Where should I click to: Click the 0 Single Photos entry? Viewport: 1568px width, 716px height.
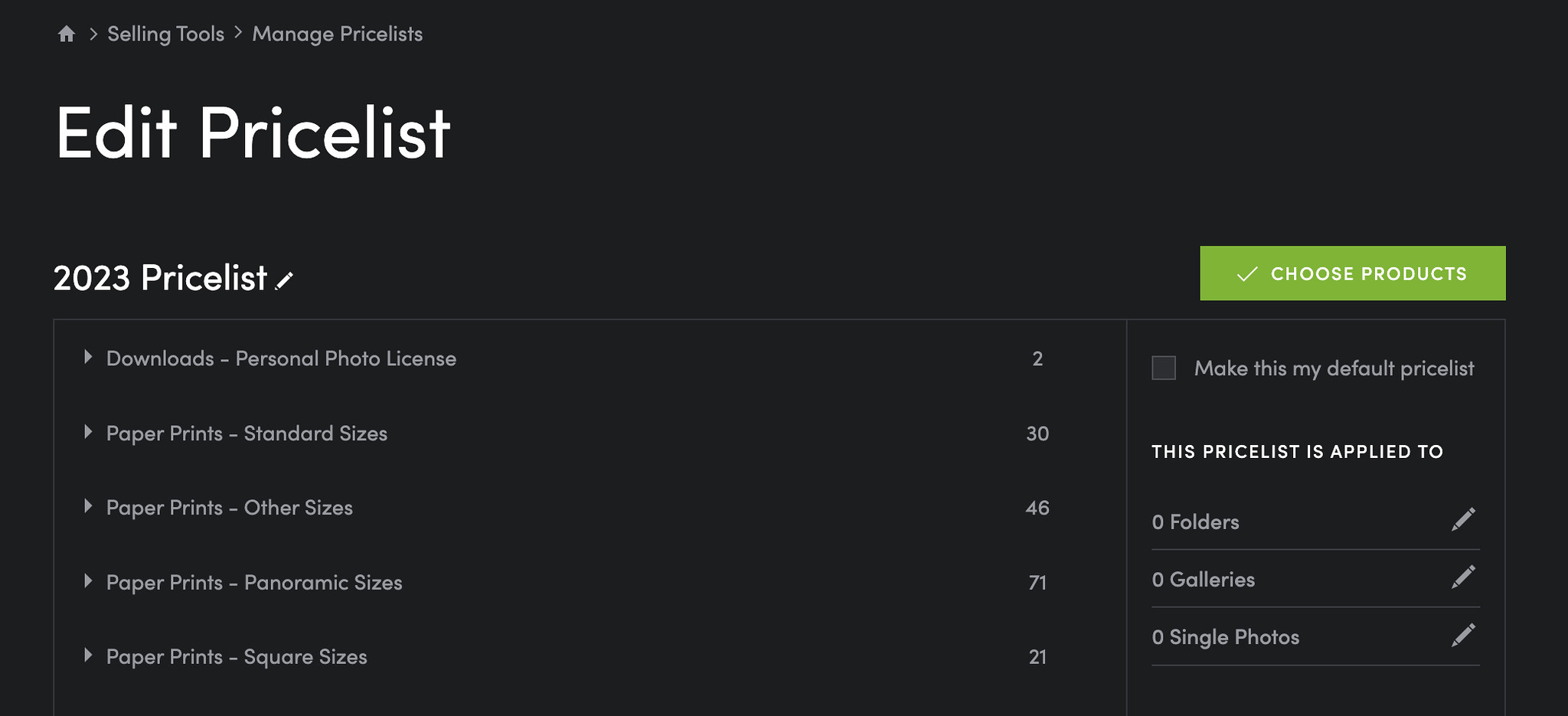tap(1225, 637)
